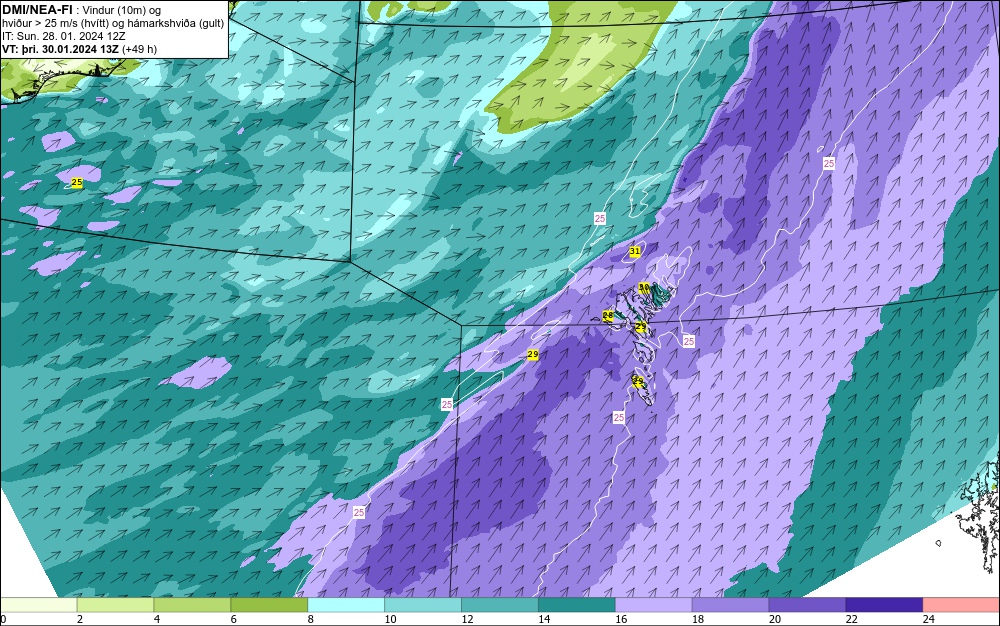
Task: Click the '24' label on the color scale
Action: tap(929, 619)
